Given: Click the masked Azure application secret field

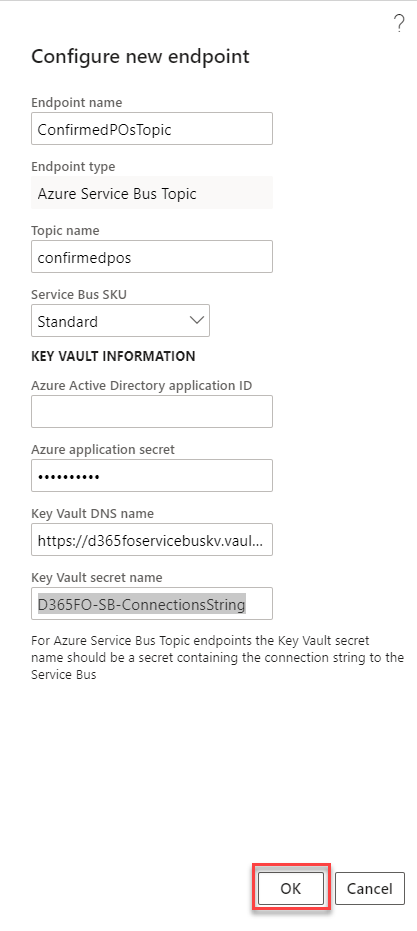Looking at the screenshot, I should point(152,476).
